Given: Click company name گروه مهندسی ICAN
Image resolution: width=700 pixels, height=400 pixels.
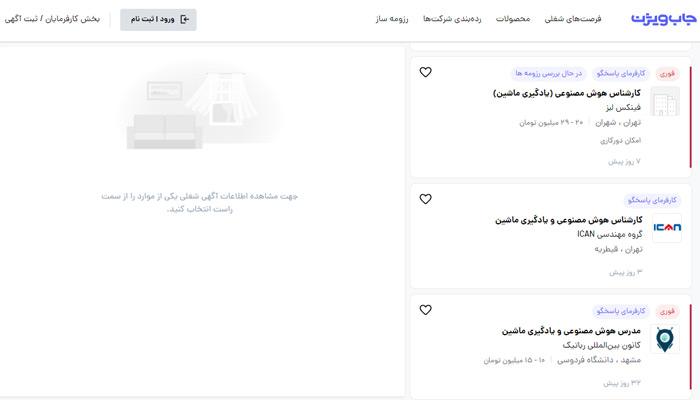Looking at the screenshot, I should tap(610, 234).
